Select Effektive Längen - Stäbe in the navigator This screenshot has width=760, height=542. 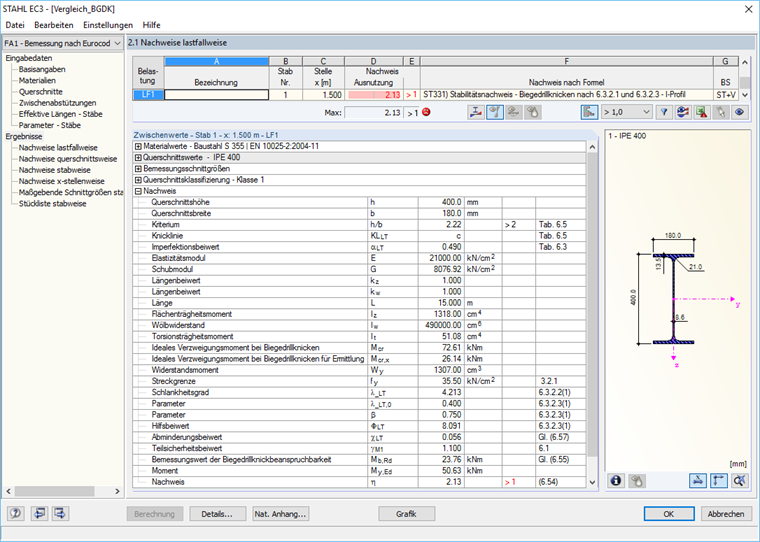click(60, 114)
